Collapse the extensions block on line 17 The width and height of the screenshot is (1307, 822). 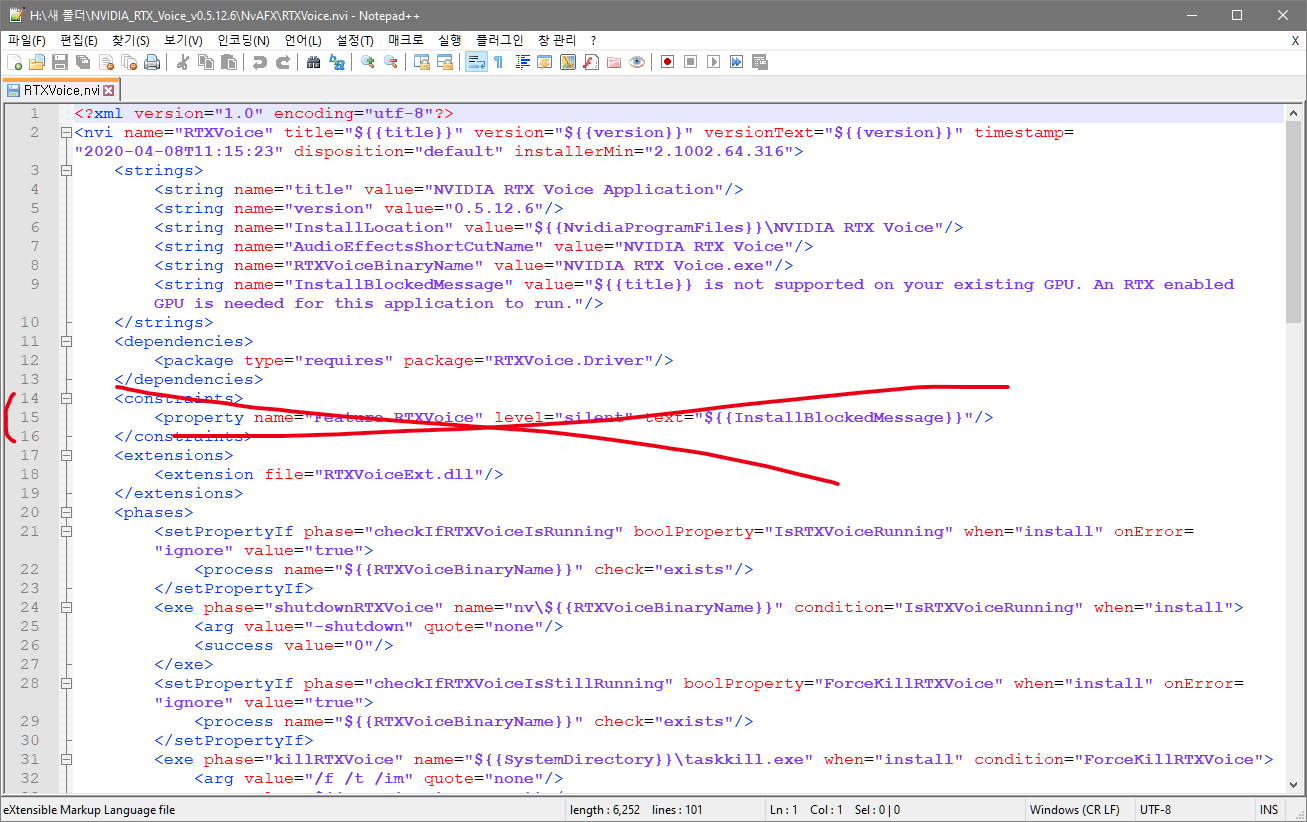point(66,455)
